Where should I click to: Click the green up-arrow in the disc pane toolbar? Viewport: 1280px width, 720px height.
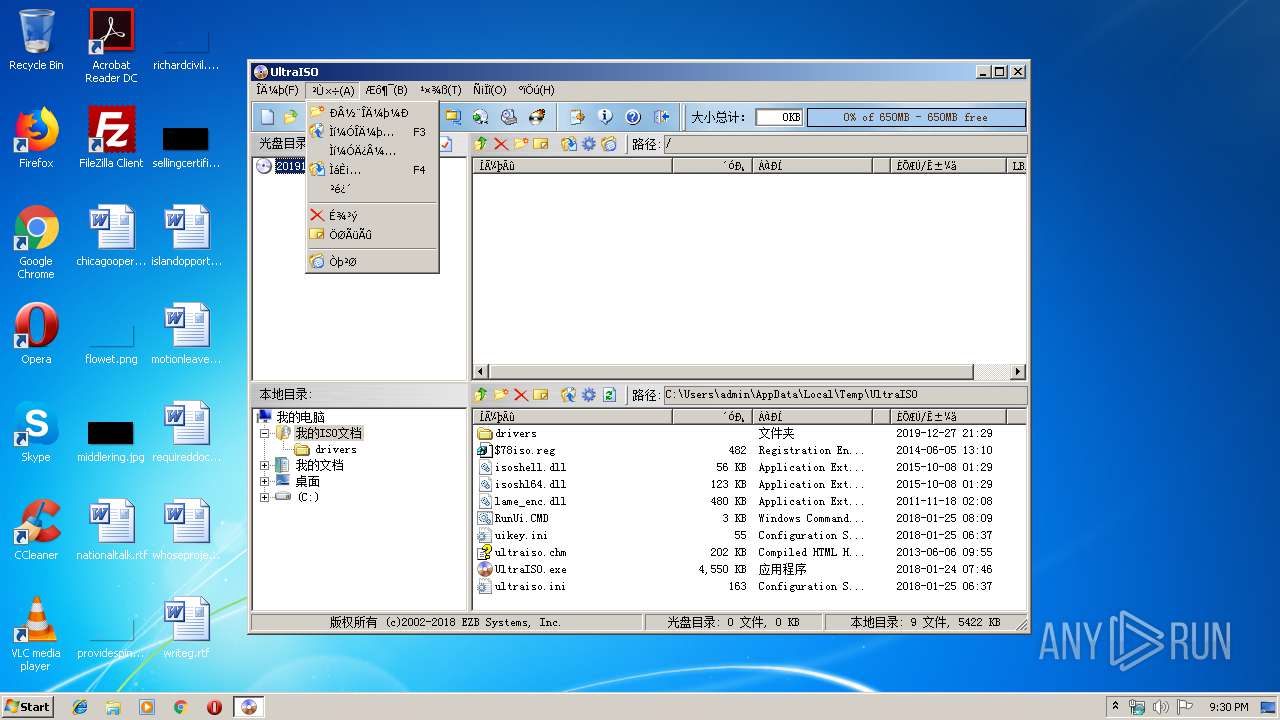pyautogui.click(x=481, y=144)
